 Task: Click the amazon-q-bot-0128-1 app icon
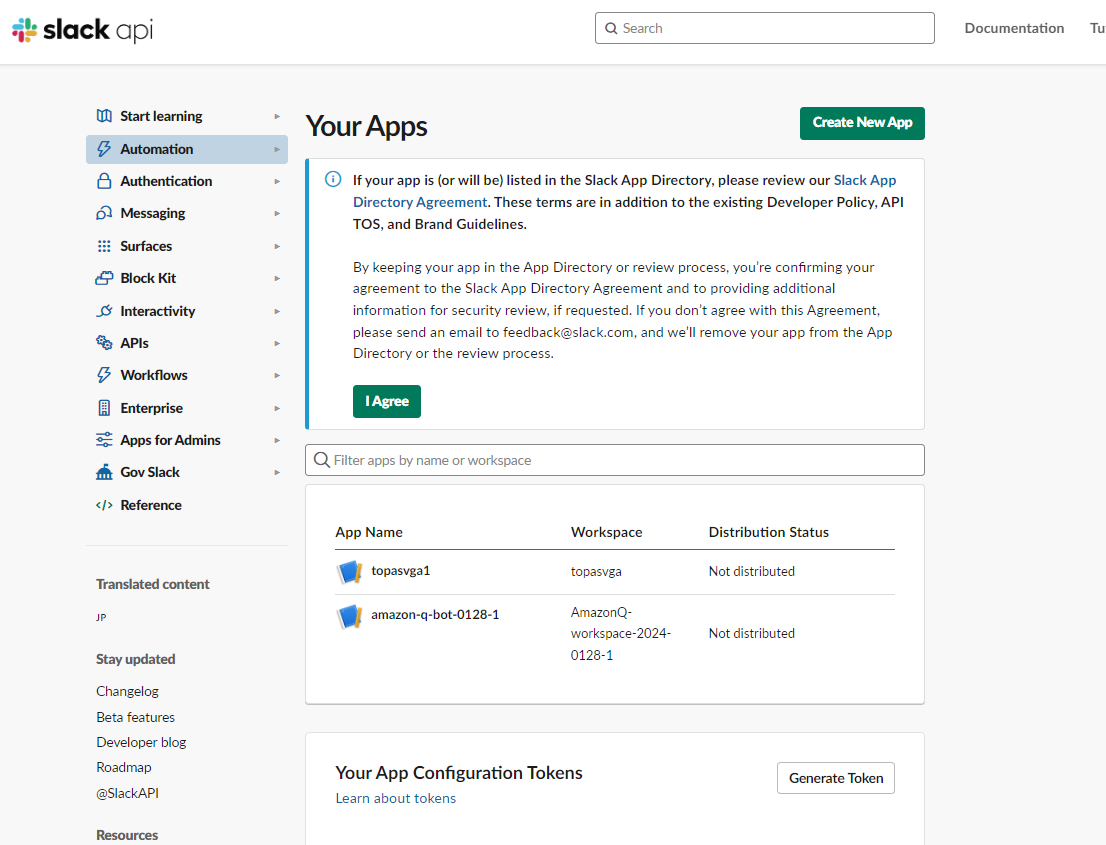[349, 616]
